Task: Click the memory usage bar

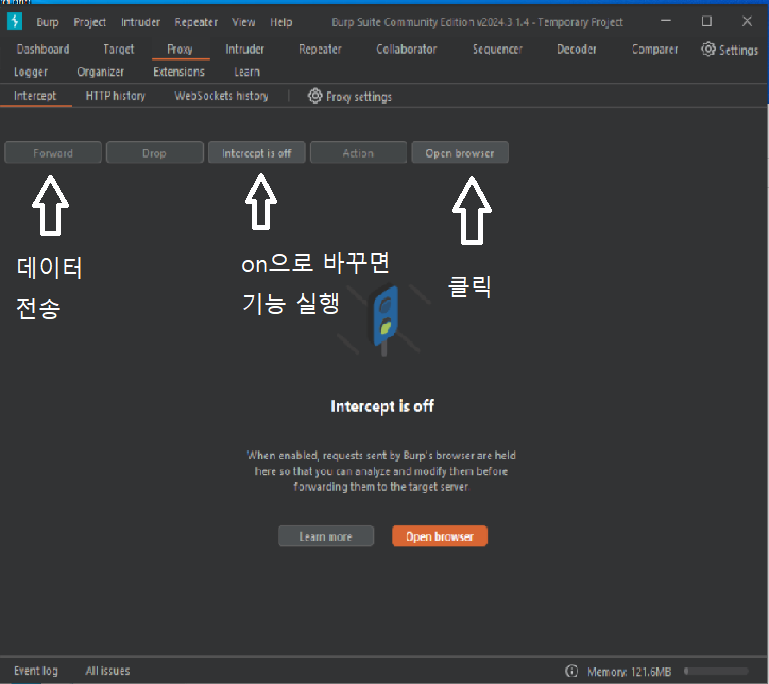Action: point(717,671)
